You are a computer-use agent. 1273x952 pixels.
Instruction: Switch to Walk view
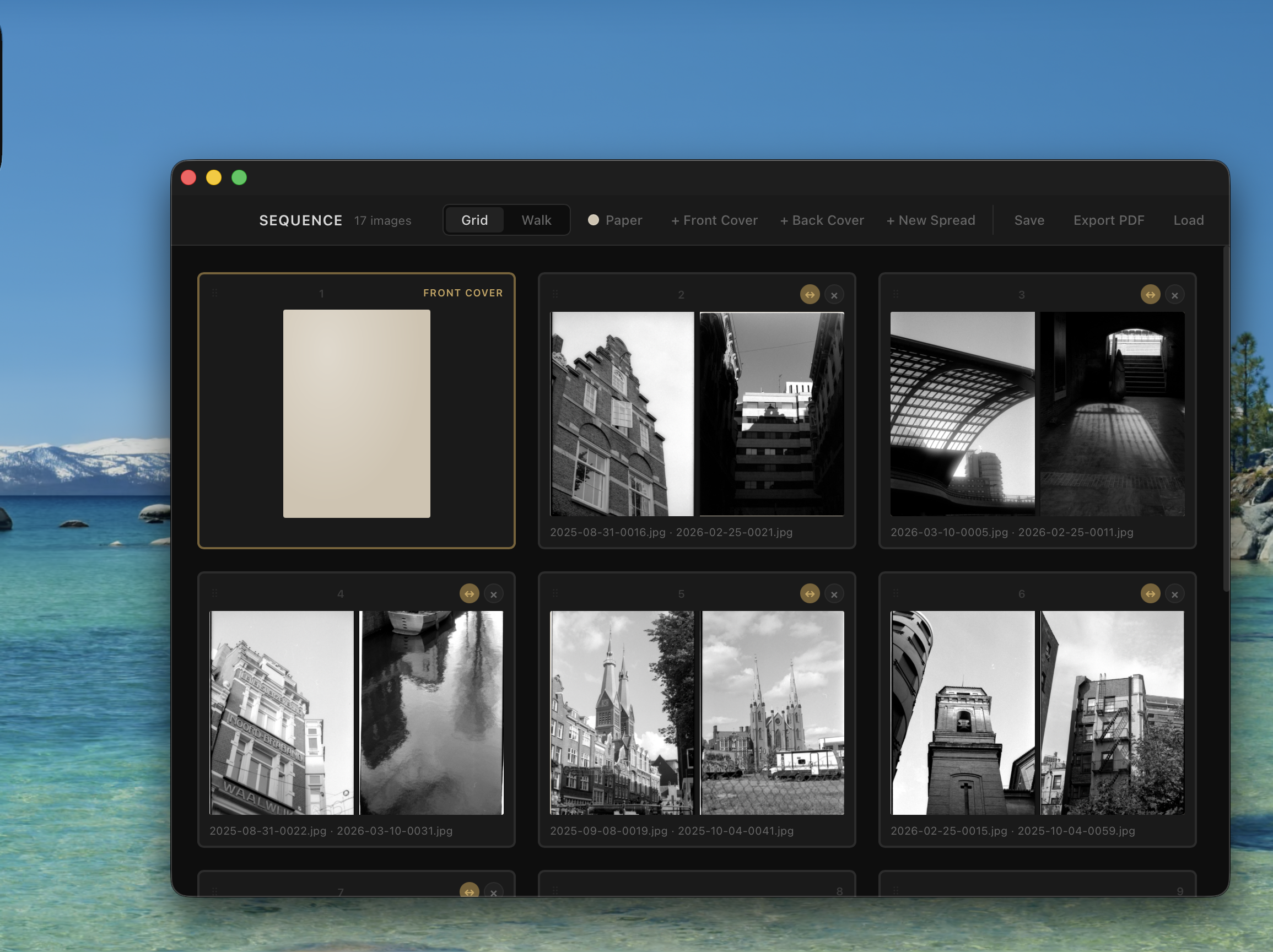pos(536,220)
